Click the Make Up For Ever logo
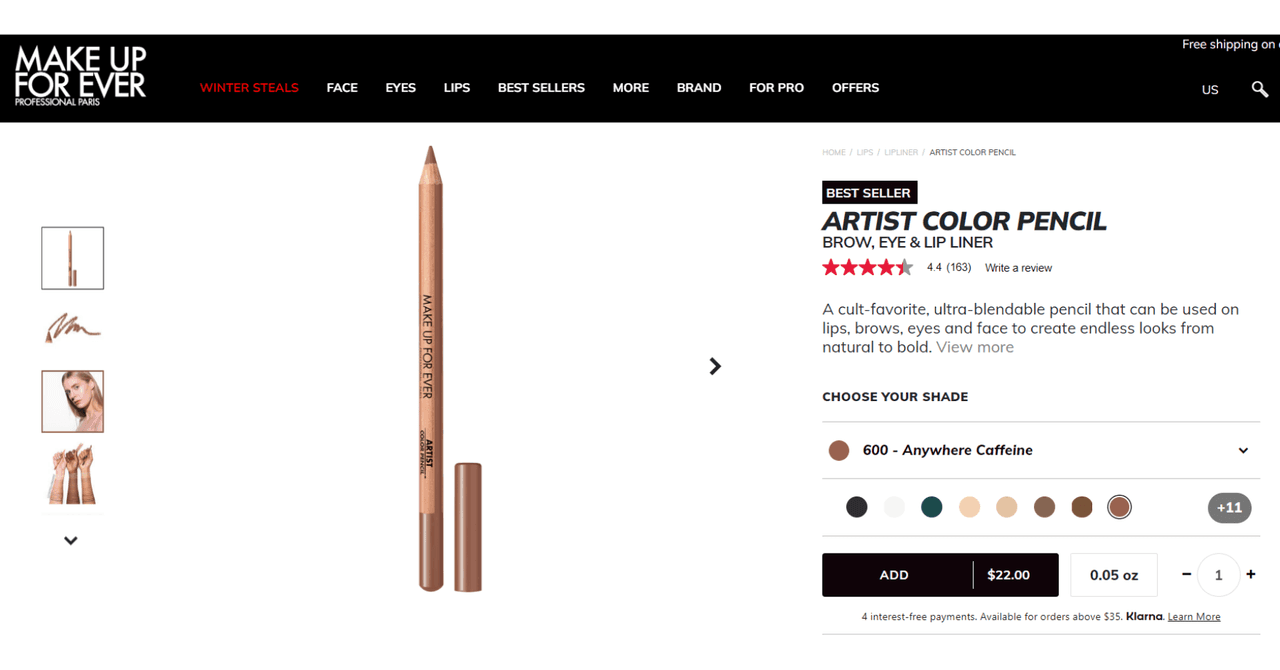Image resolution: width=1280 pixels, height=670 pixels. coord(80,76)
